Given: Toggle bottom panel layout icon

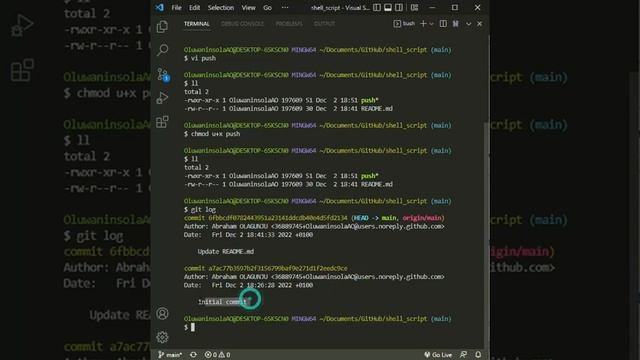Looking at the screenshot, I should point(388,7).
